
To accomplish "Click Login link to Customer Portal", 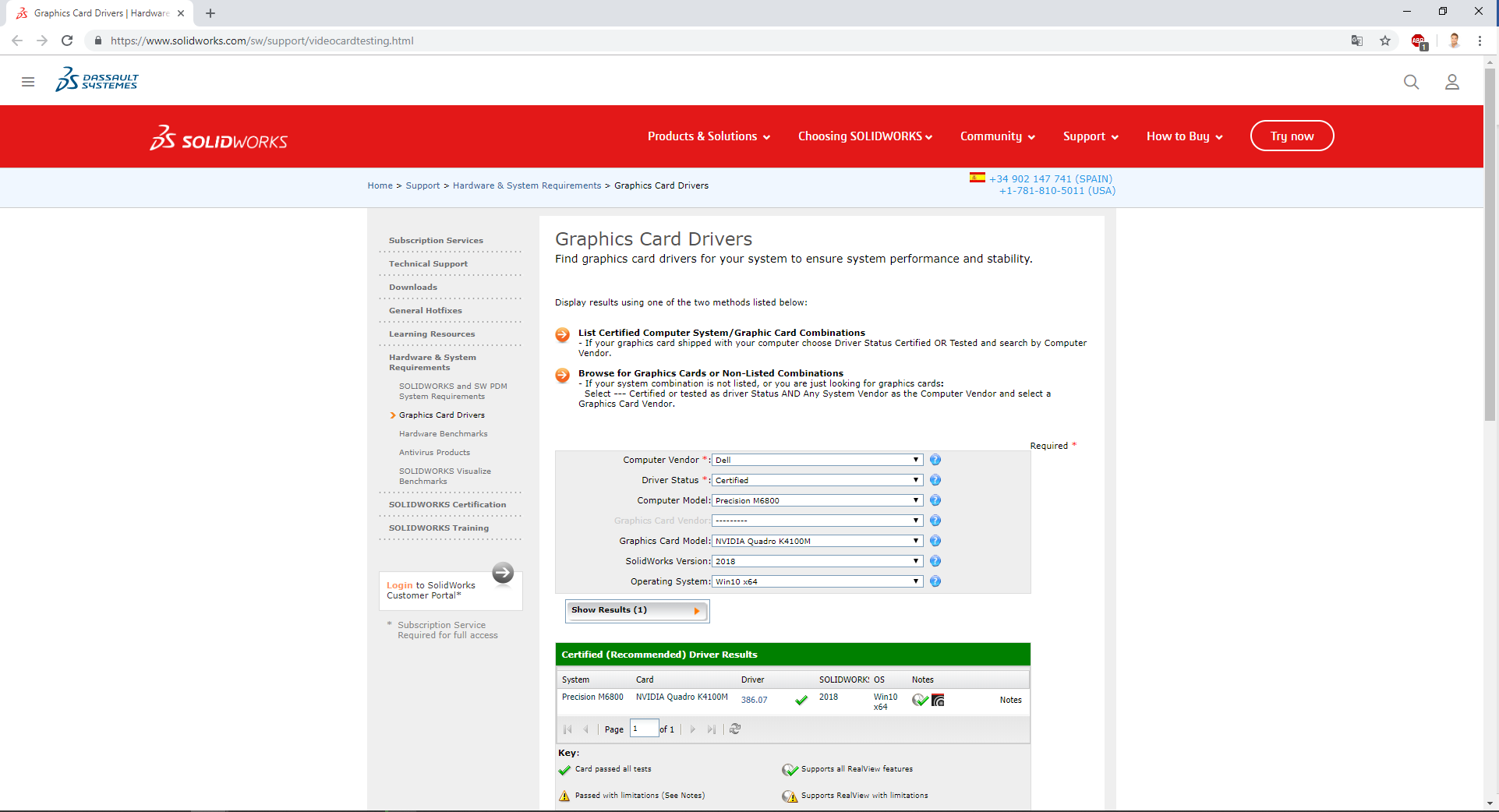I will point(400,585).
